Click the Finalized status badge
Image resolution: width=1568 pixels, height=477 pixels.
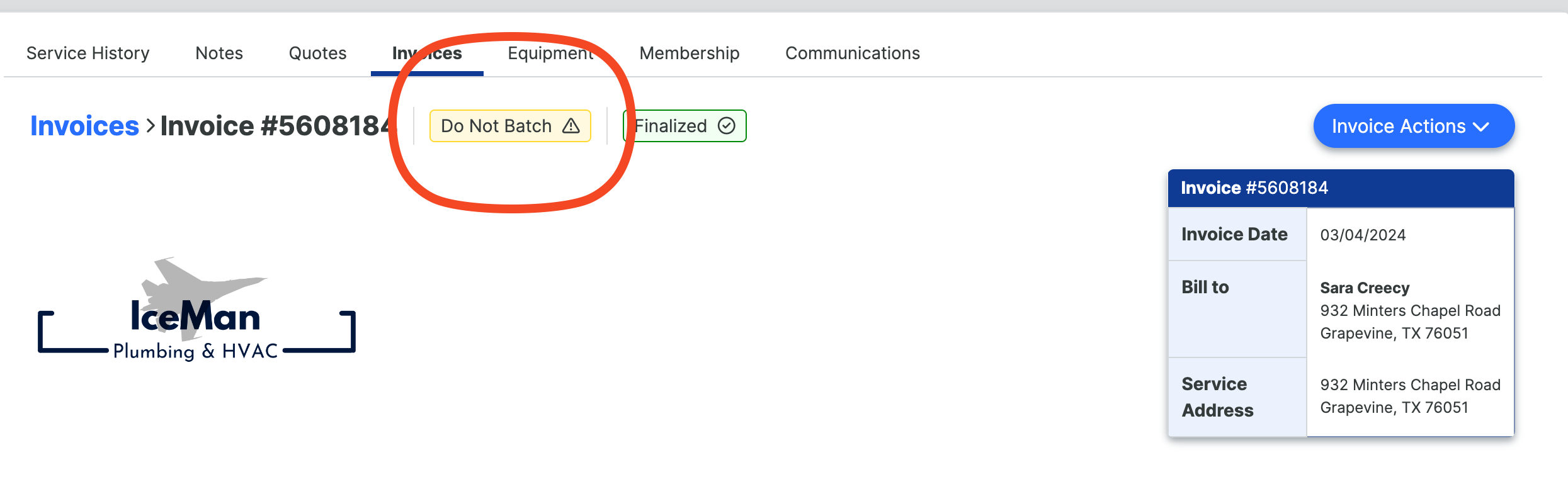685,126
